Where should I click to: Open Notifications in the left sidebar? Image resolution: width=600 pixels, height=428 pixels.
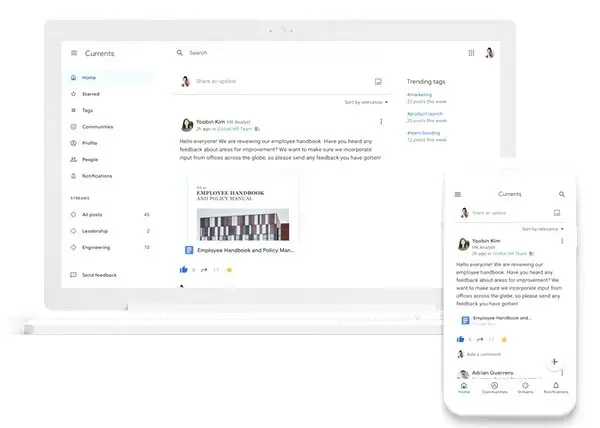tap(73, 176)
